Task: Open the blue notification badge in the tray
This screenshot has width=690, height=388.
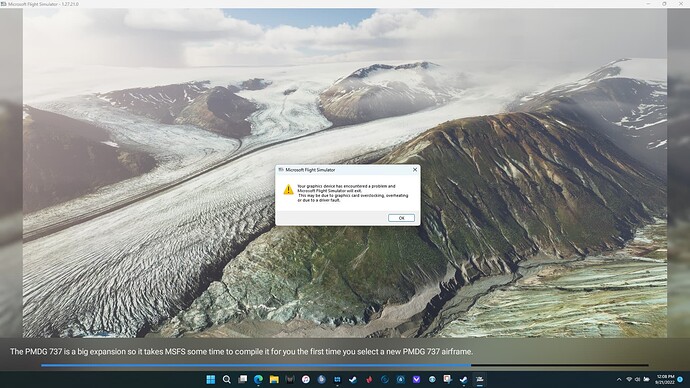Action: [x=680, y=379]
